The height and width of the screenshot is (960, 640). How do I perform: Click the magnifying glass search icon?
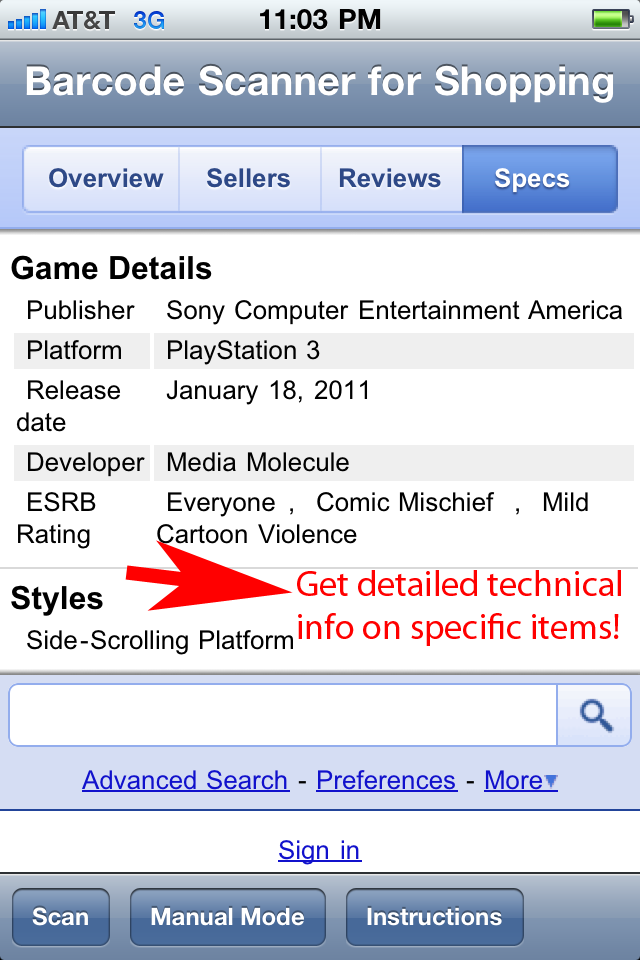pyautogui.click(x=595, y=715)
